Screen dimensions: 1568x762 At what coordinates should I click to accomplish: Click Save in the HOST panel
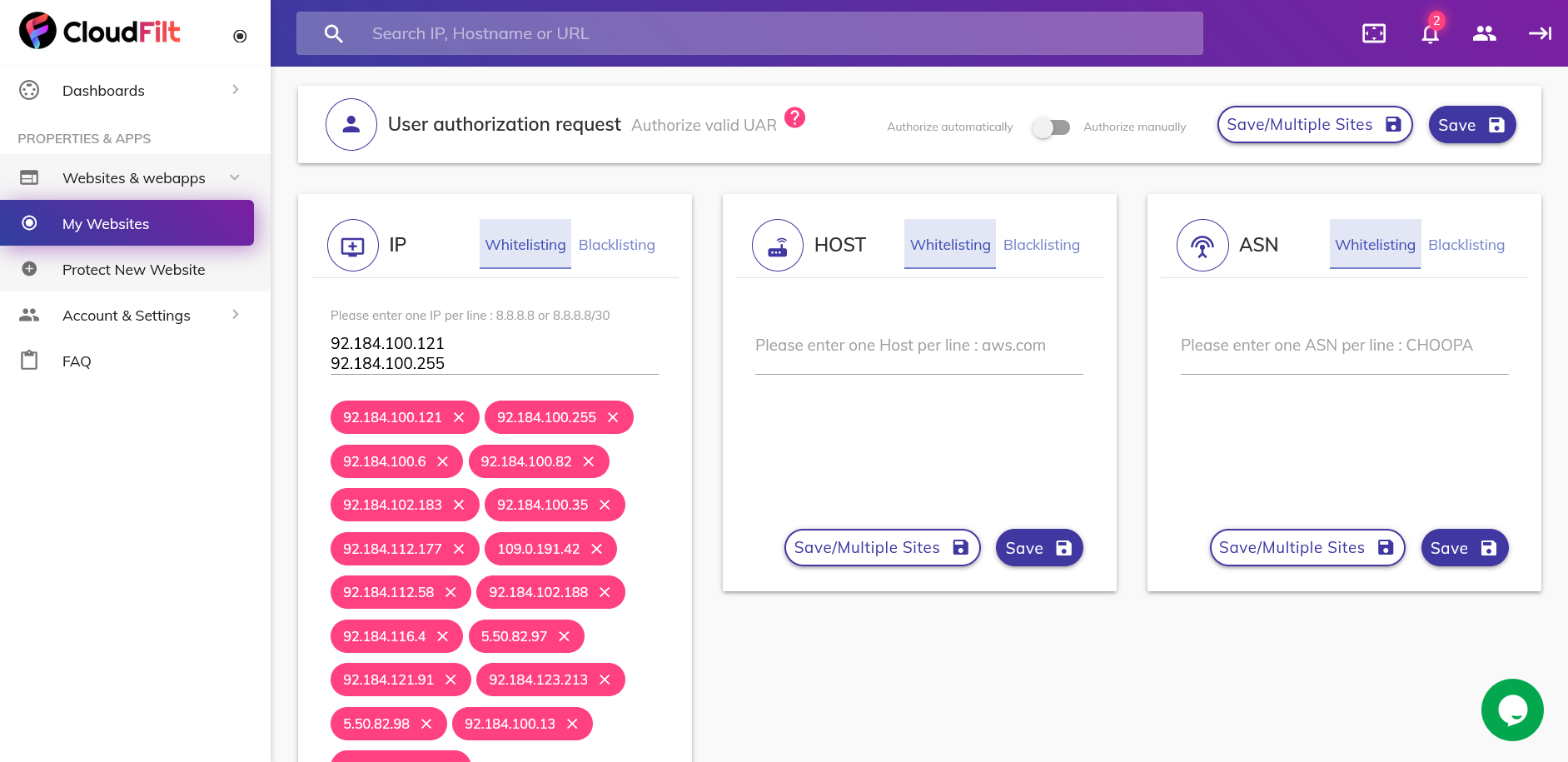pyautogui.click(x=1038, y=547)
